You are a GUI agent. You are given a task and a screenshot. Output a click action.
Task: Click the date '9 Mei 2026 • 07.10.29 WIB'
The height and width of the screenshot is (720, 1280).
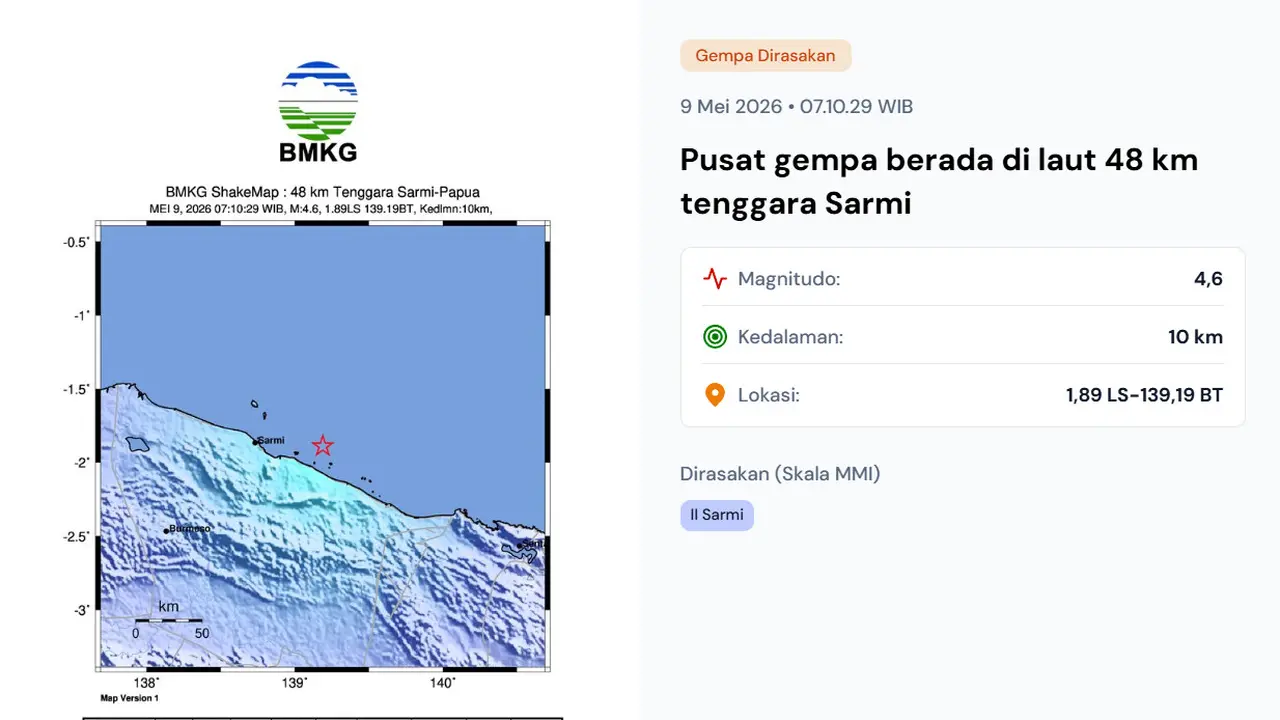797,106
